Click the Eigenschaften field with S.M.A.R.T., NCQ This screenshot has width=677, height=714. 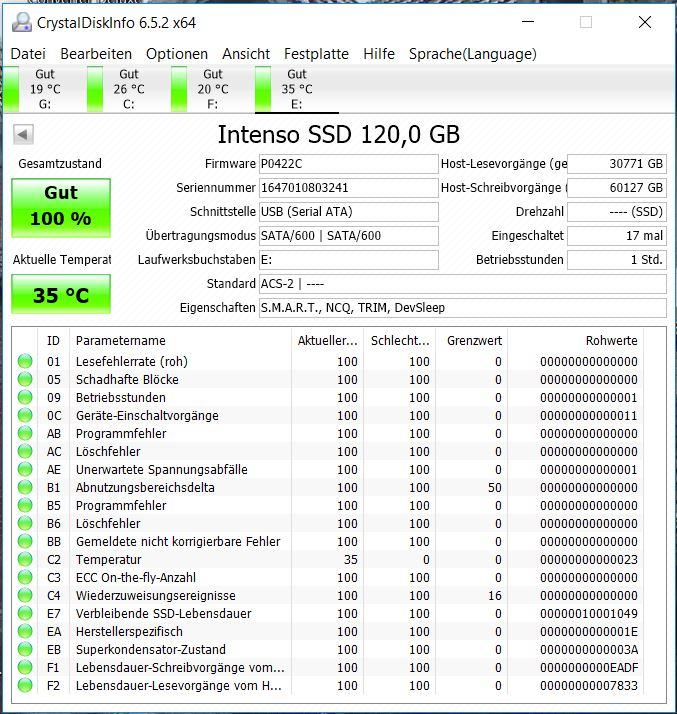tap(463, 308)
